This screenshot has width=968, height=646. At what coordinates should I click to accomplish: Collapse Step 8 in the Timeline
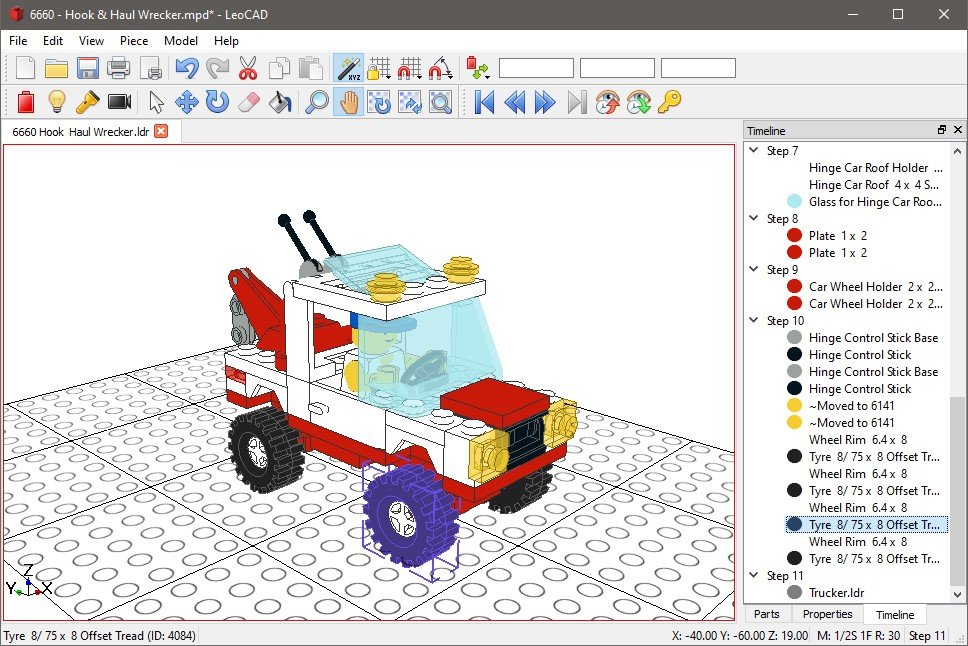pyautogui.click(x=753, y=218)
